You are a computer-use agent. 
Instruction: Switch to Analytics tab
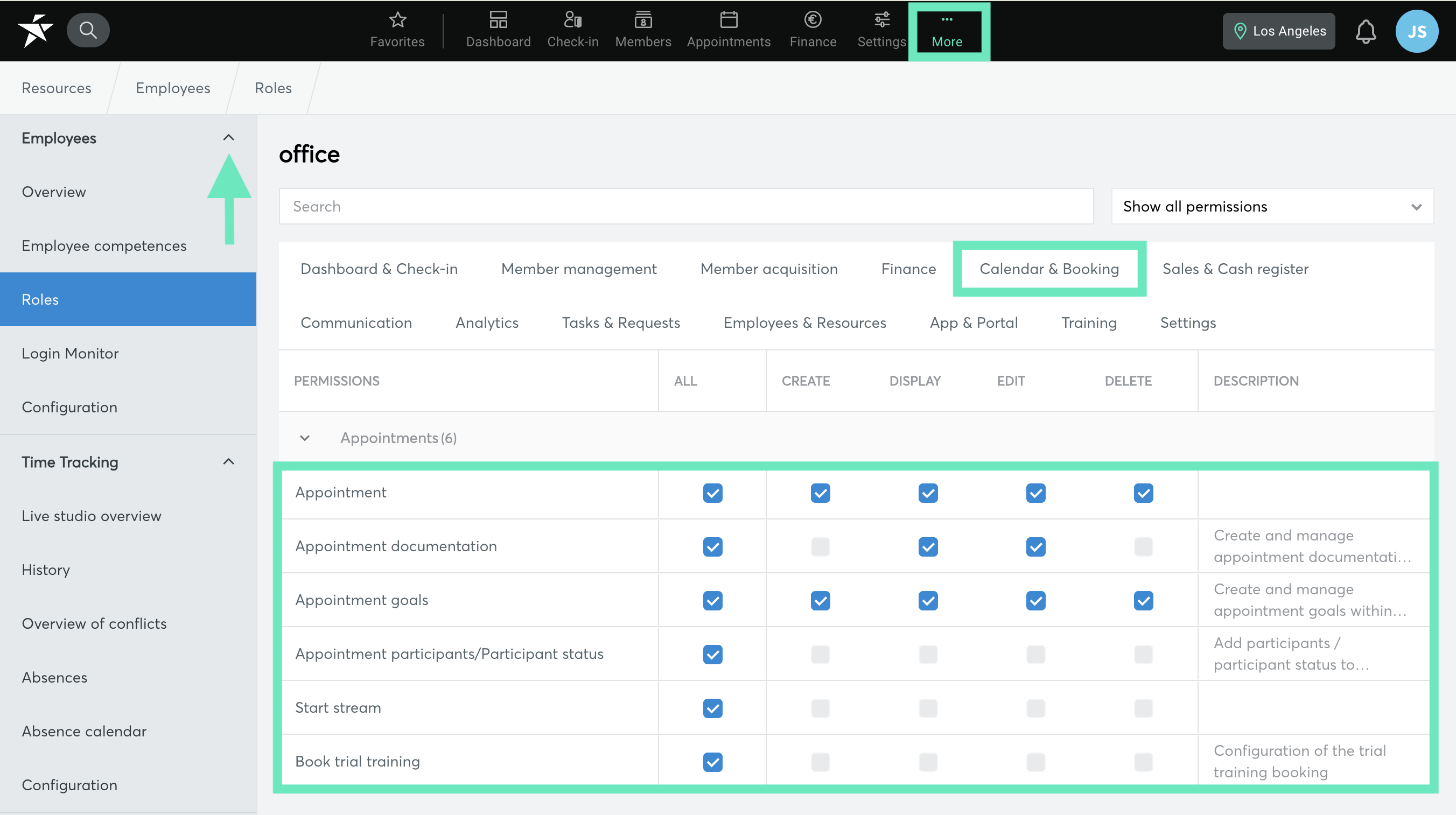(x=487, y=323)
